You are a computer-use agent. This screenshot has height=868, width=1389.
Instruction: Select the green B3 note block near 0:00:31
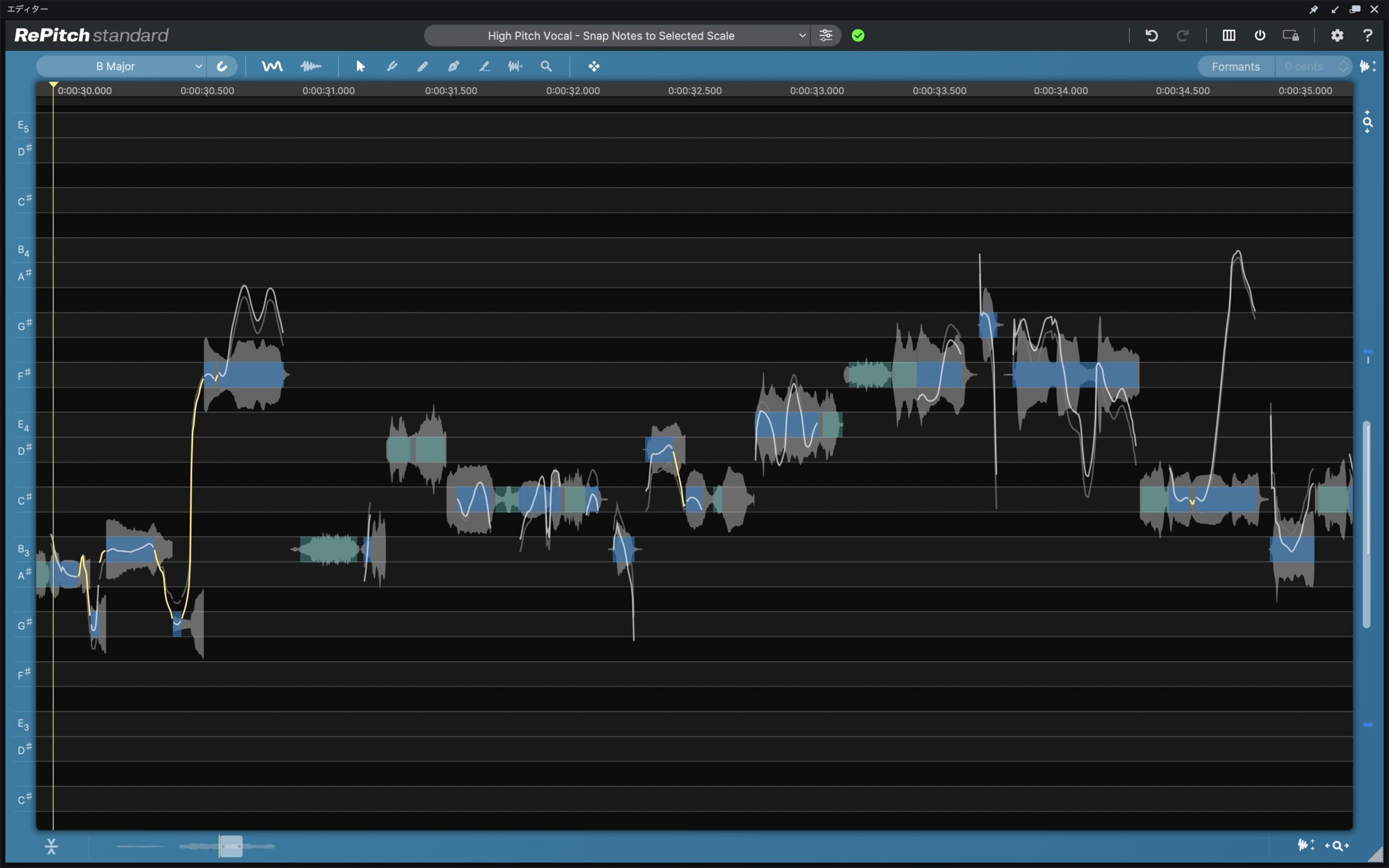pos(328,550)
